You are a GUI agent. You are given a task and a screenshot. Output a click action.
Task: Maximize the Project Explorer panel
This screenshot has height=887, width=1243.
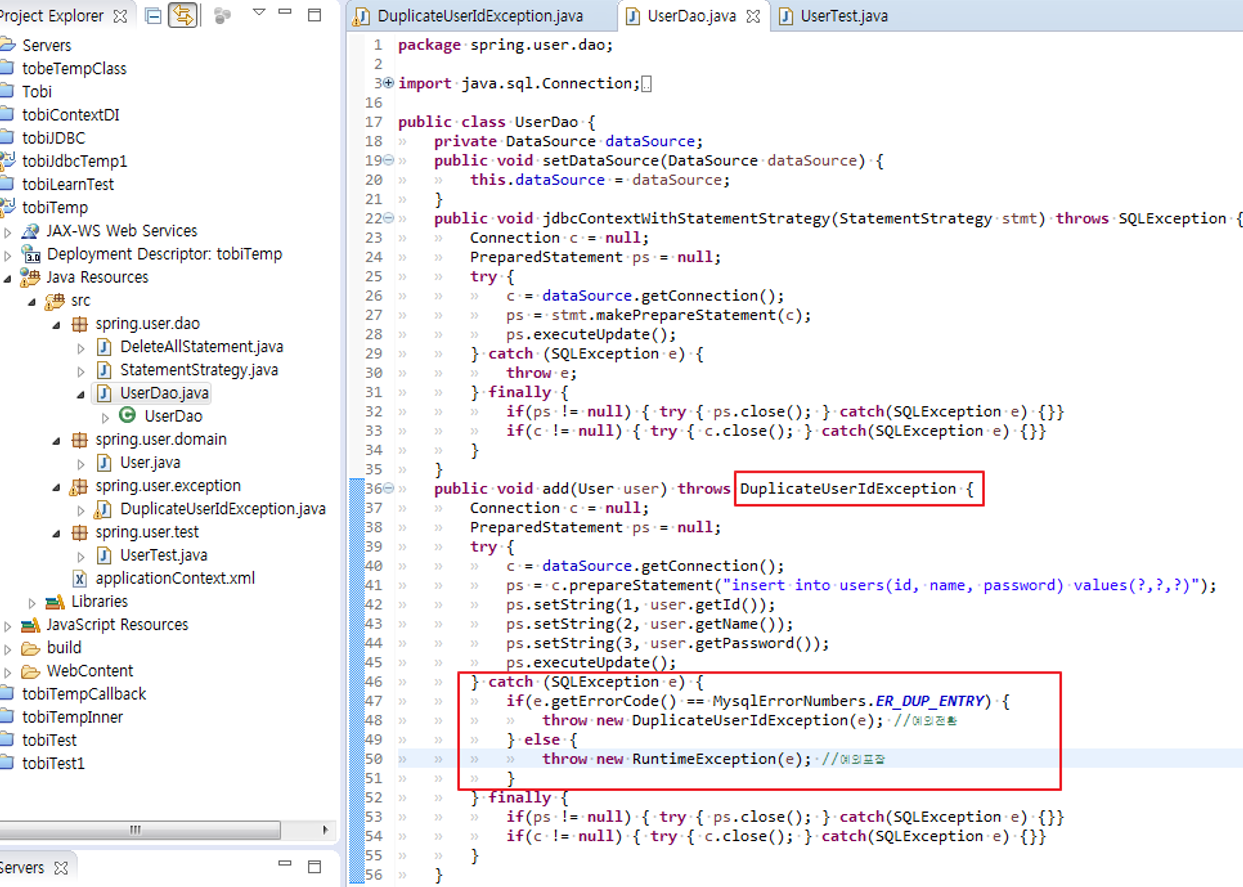[314, 15]
